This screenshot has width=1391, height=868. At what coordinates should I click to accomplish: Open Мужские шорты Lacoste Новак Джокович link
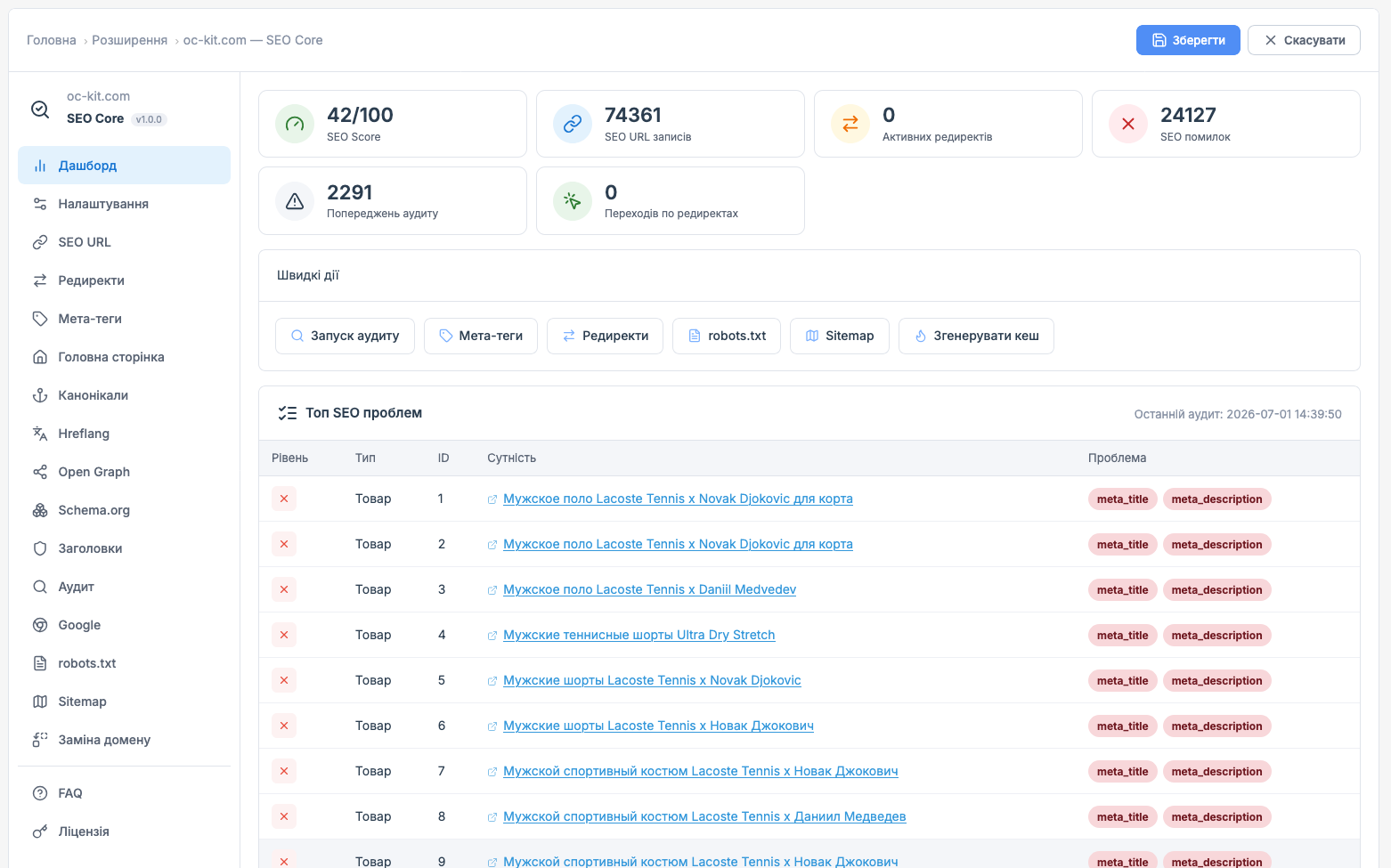(x=658, y=726)
